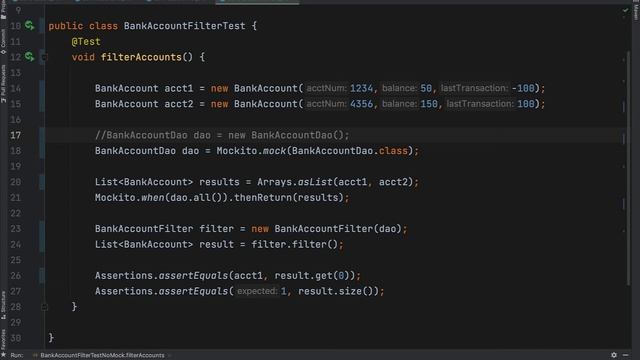Click result.size() on line 27
This screenshot has width=640, height=360.
coord(335,291)
